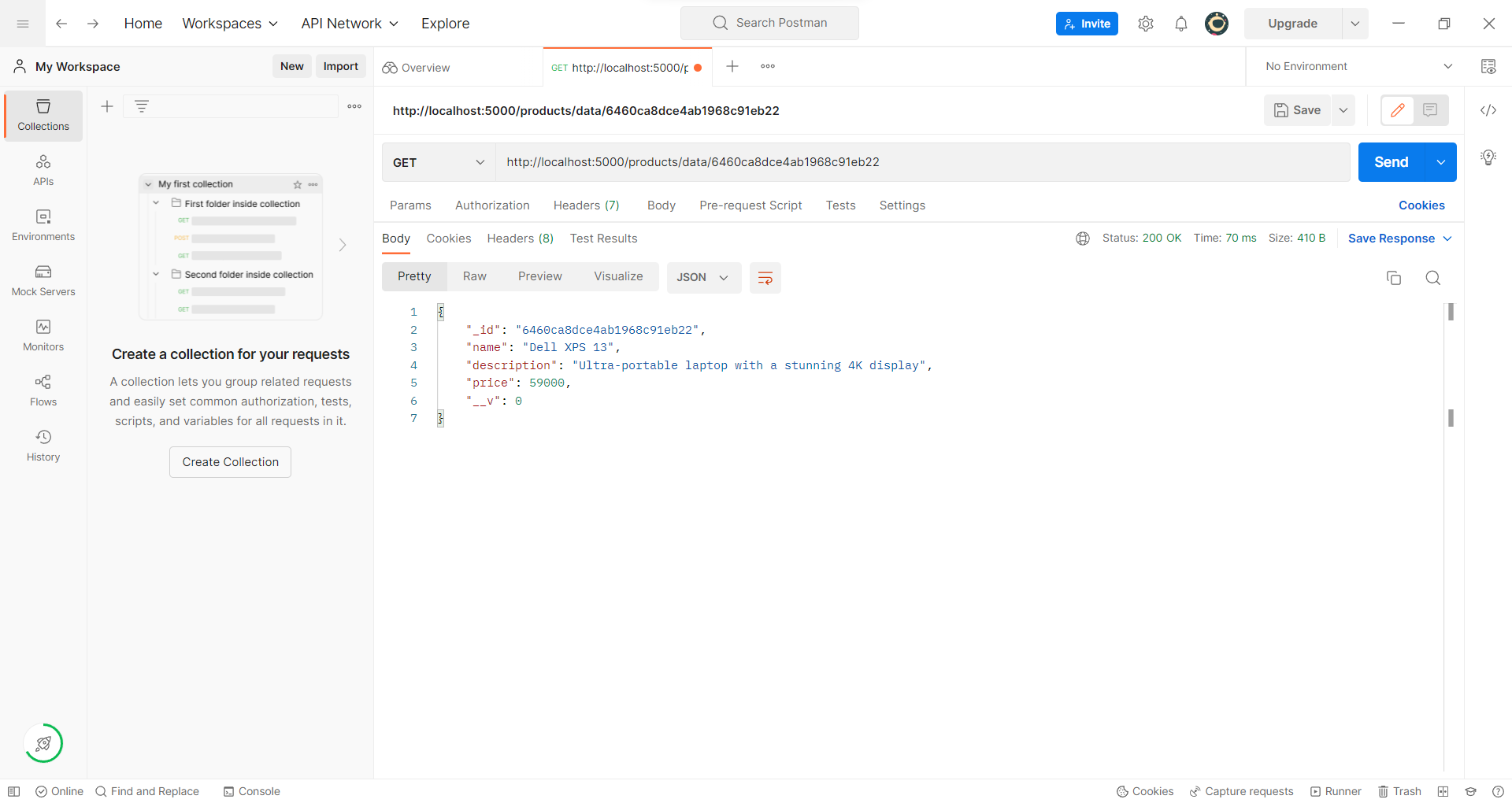Open the Console in status bar
This screenshot has width=1512, height=803.
(251, 791)
